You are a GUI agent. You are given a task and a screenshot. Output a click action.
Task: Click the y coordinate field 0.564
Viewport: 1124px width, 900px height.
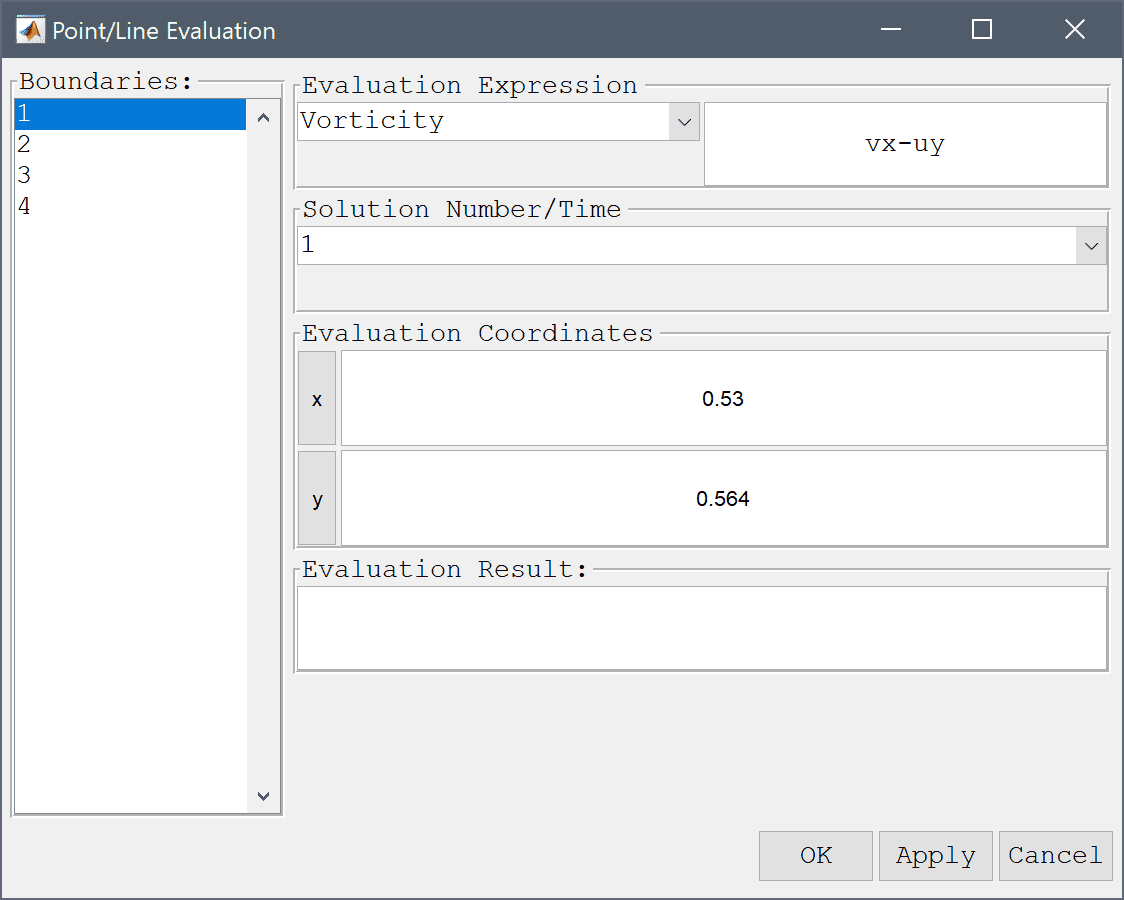[723, 499]
